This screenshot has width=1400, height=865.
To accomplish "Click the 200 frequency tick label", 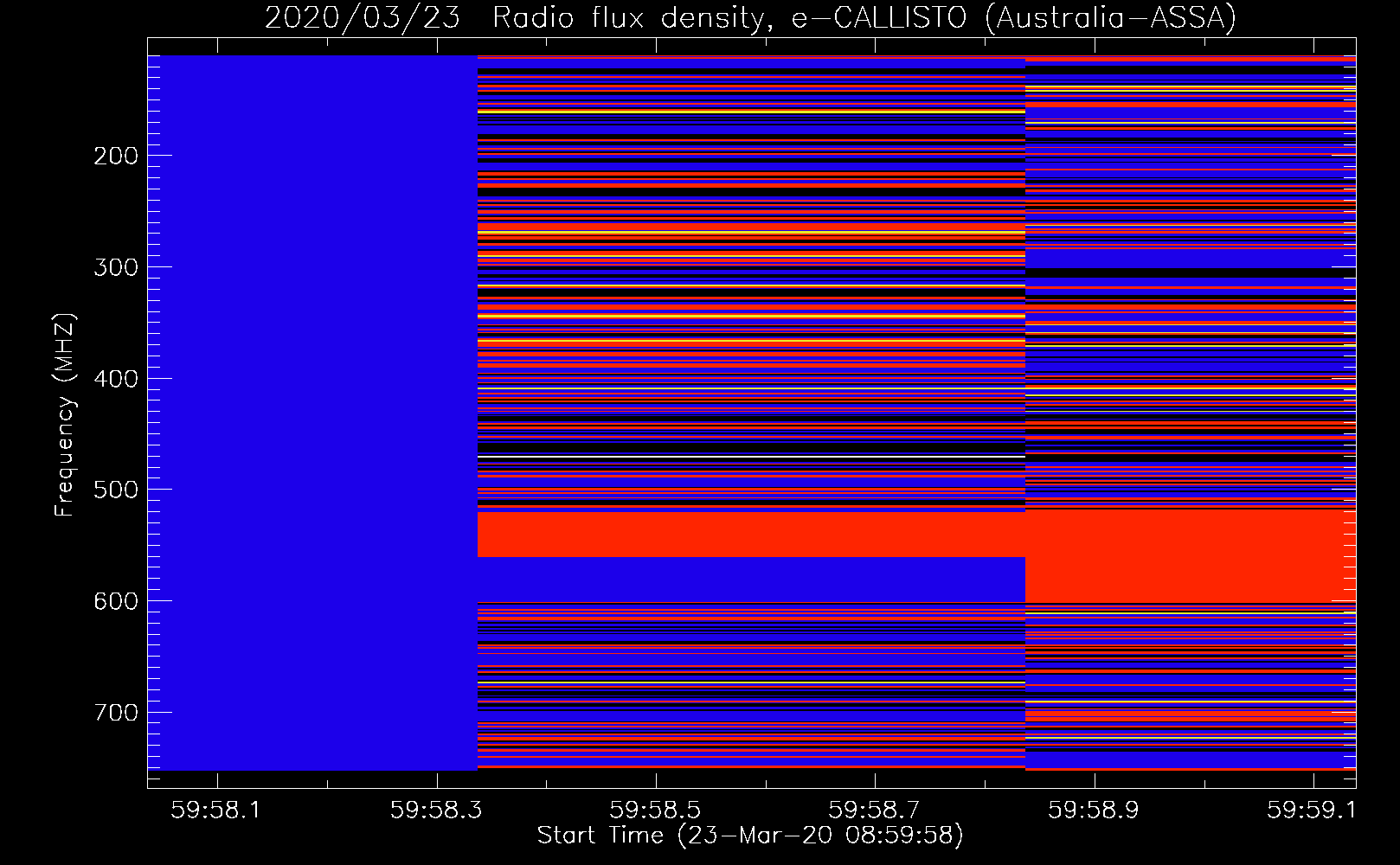I will point(116,156).
